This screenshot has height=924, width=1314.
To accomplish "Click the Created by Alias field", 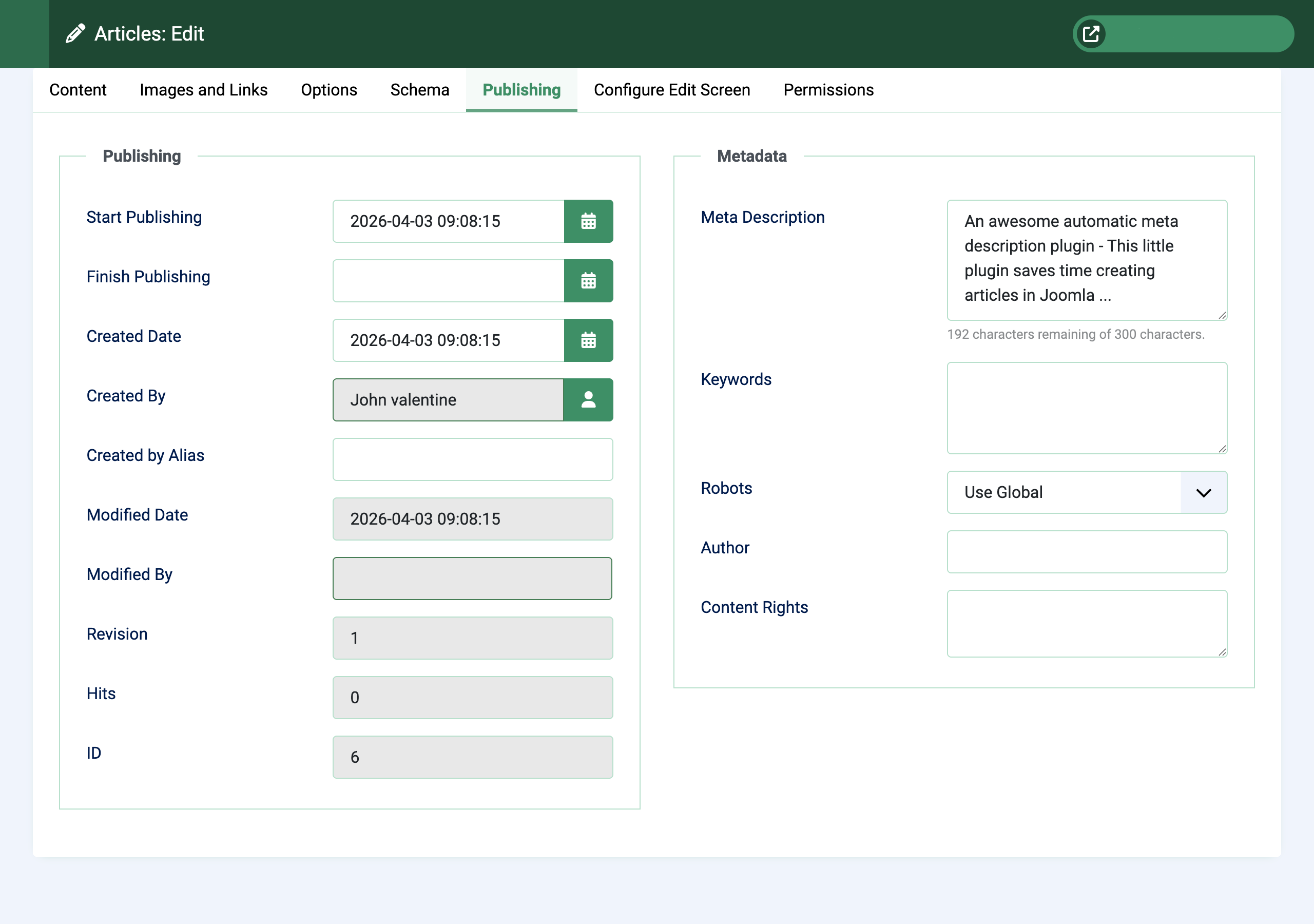I will click(x=472, y=459).
